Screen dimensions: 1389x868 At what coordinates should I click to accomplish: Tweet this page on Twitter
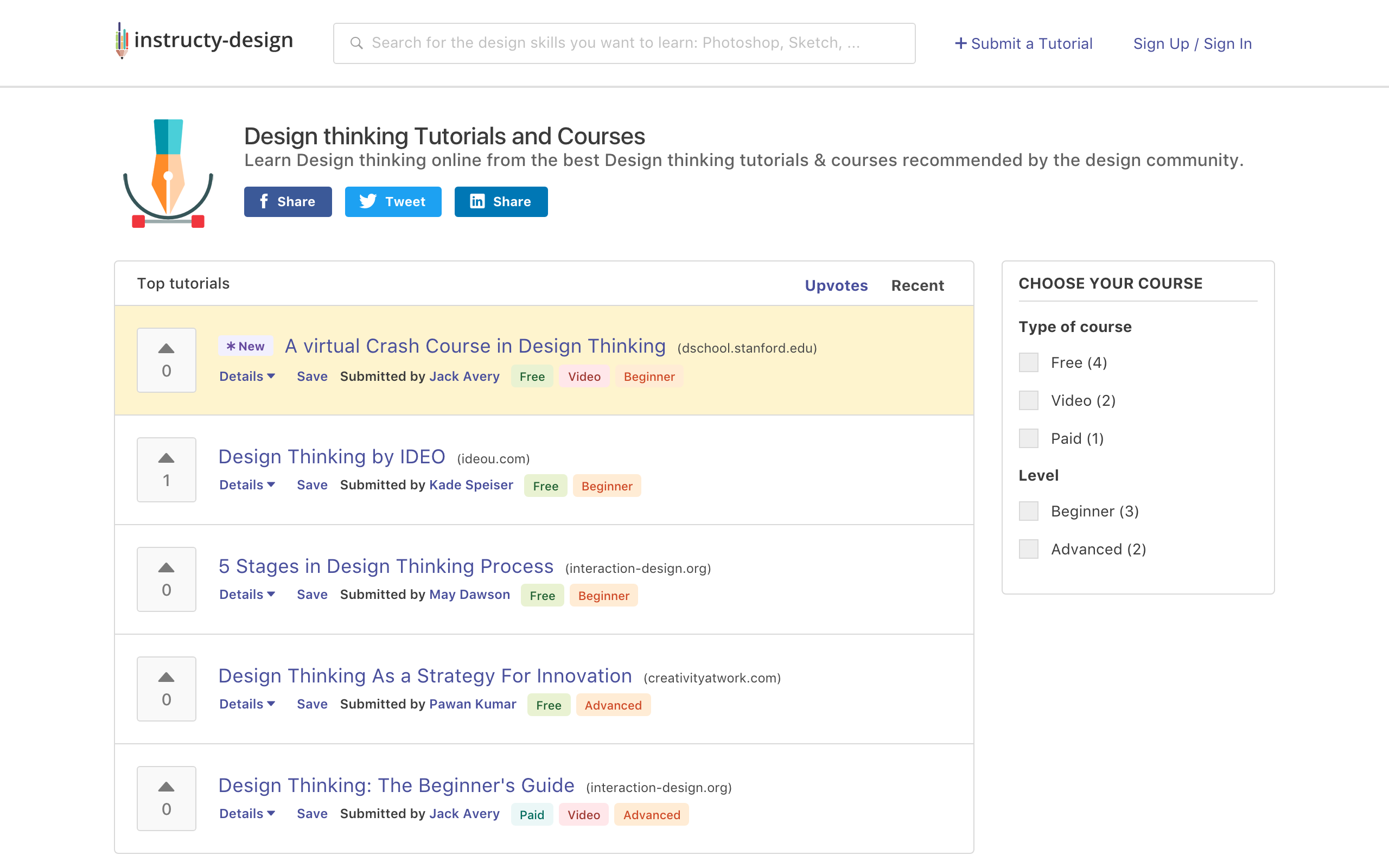coord(393,201)
